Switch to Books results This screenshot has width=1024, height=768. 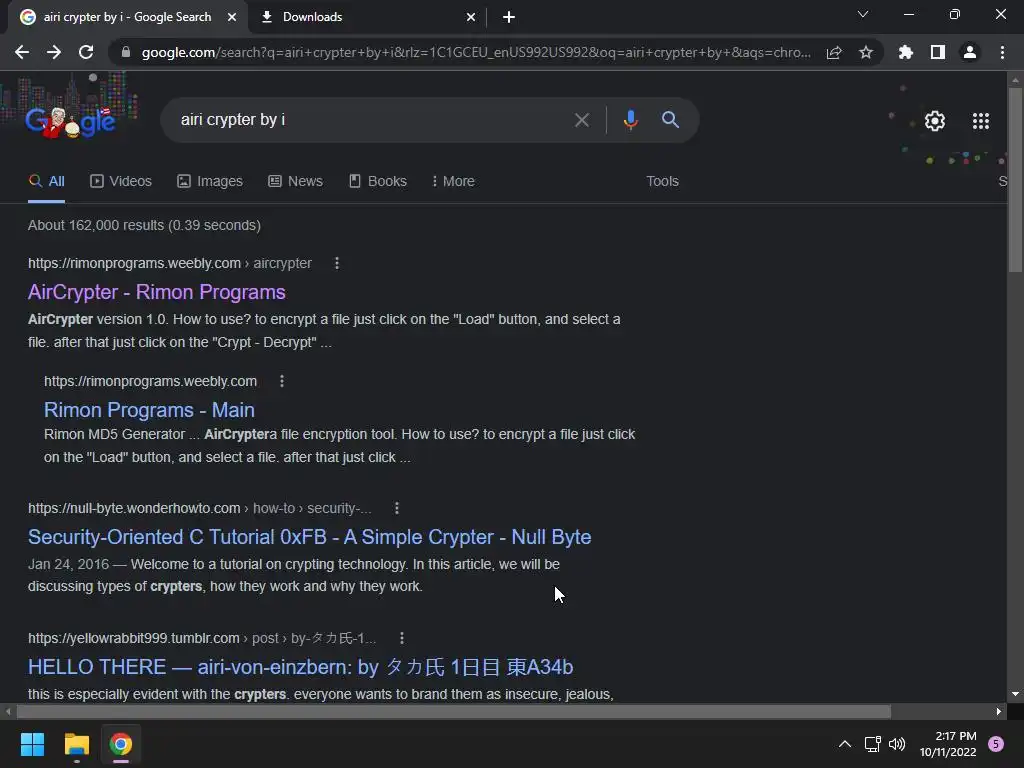[377, 182]
